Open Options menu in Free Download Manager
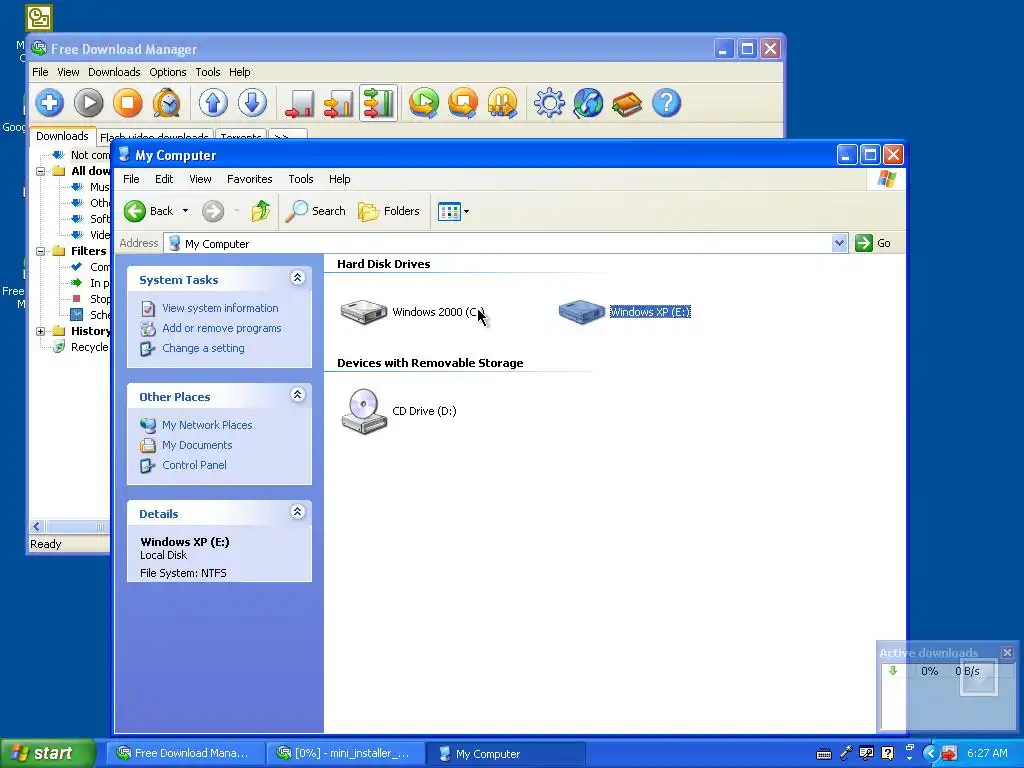1024x768 pixels. point(168,72)
